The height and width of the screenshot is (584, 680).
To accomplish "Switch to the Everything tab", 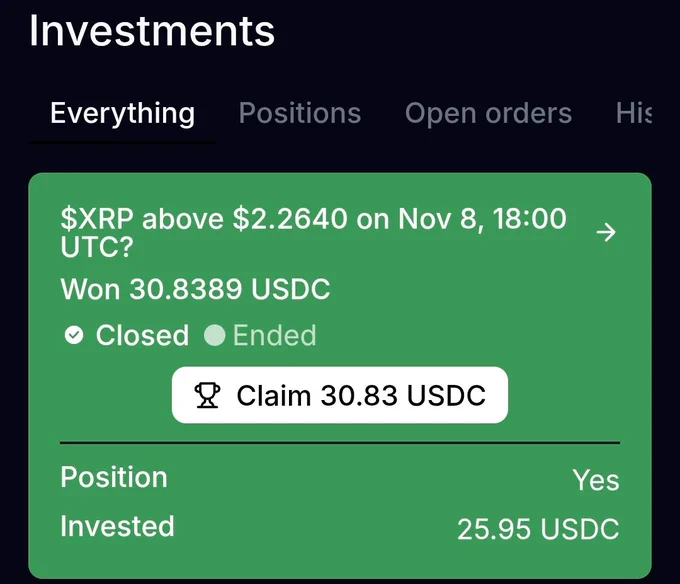I will pos(122,113).
